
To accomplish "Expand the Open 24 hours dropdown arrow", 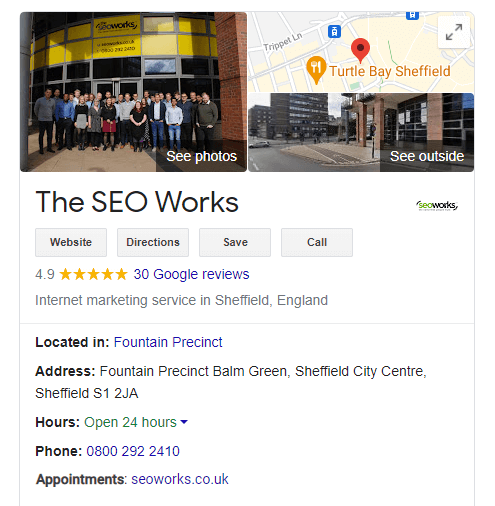I will coord(184,422).
